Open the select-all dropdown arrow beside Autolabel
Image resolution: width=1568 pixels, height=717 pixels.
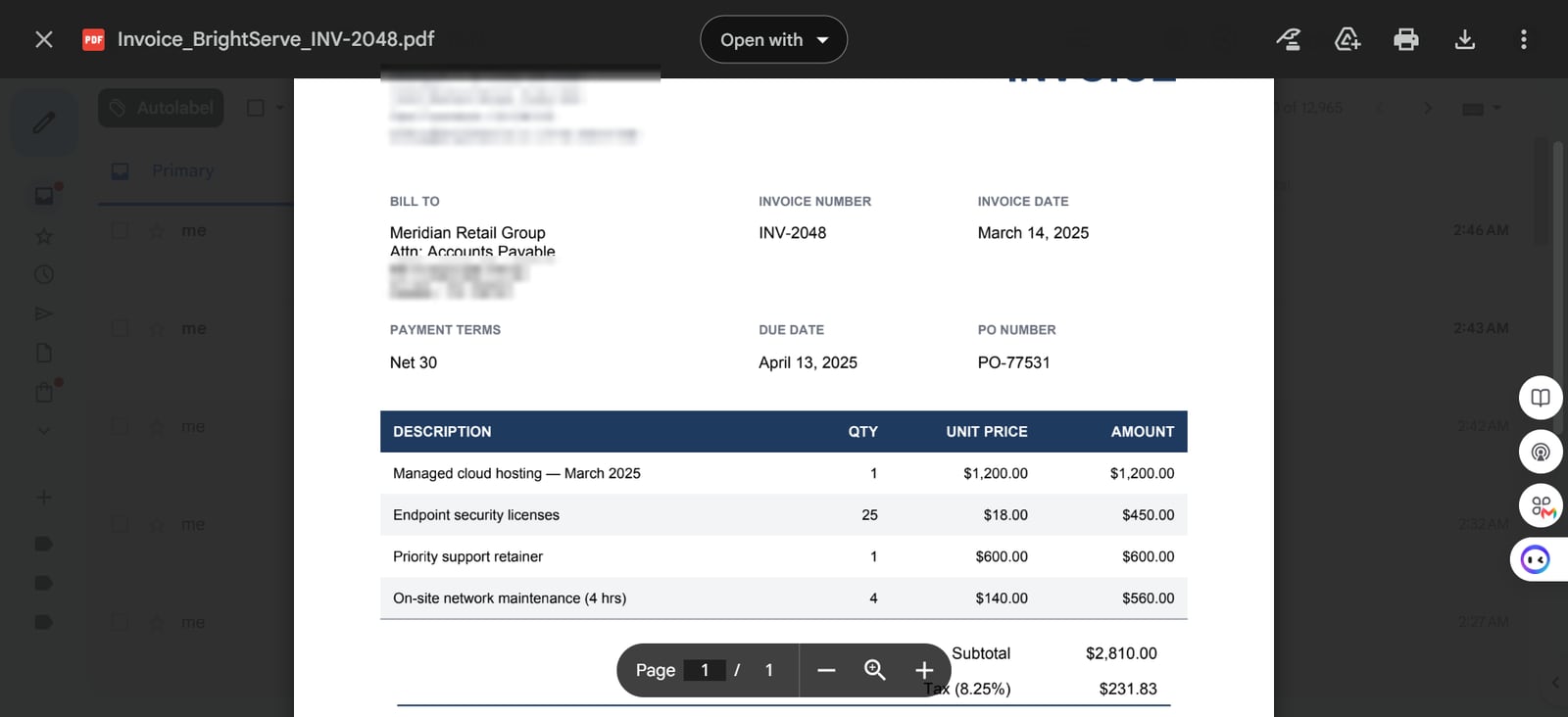pyautogui.click(x=280, y=108)
